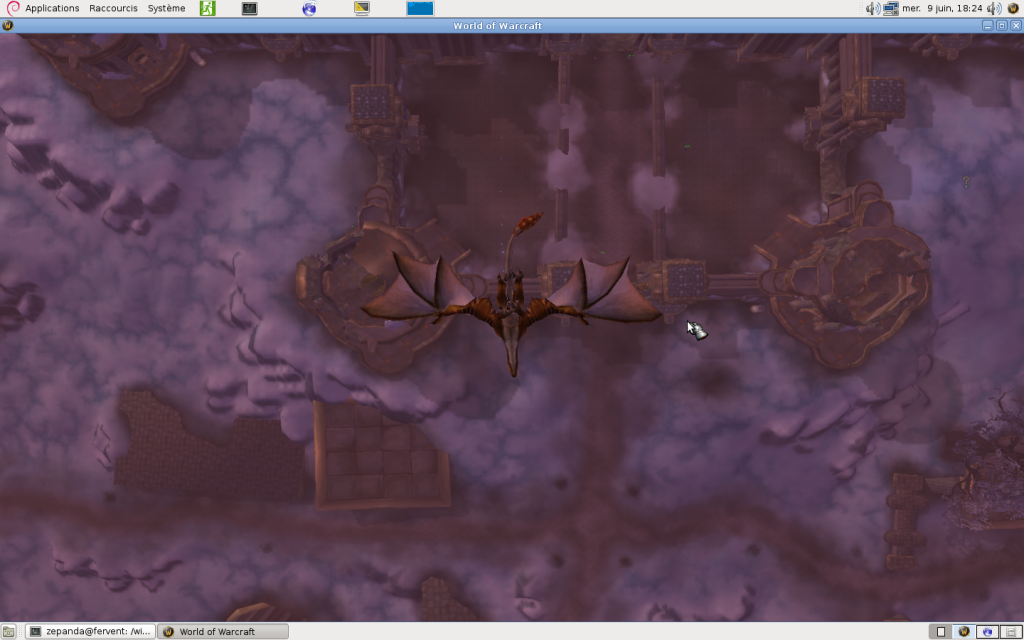Click the monitor display launcher icon
The height and width of the screenshot is (640, 1024).
coord(362,8)
